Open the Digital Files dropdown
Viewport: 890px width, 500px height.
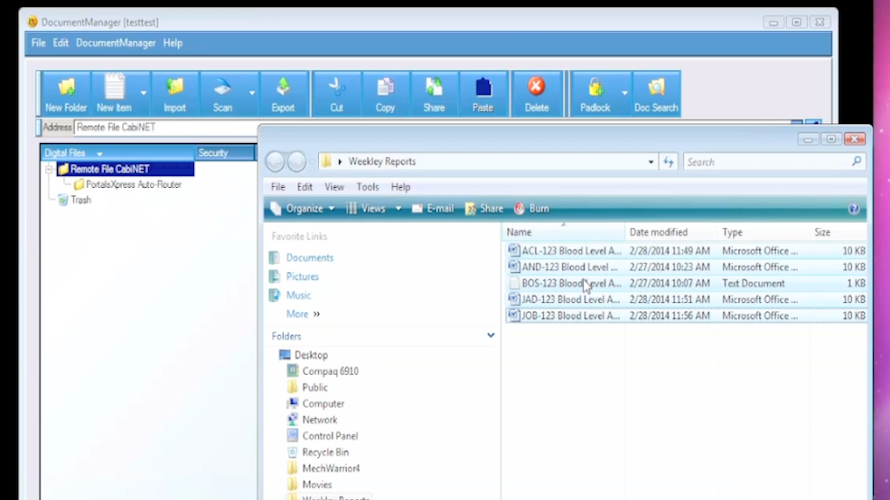pyautogui.click(x=100, y=153)
